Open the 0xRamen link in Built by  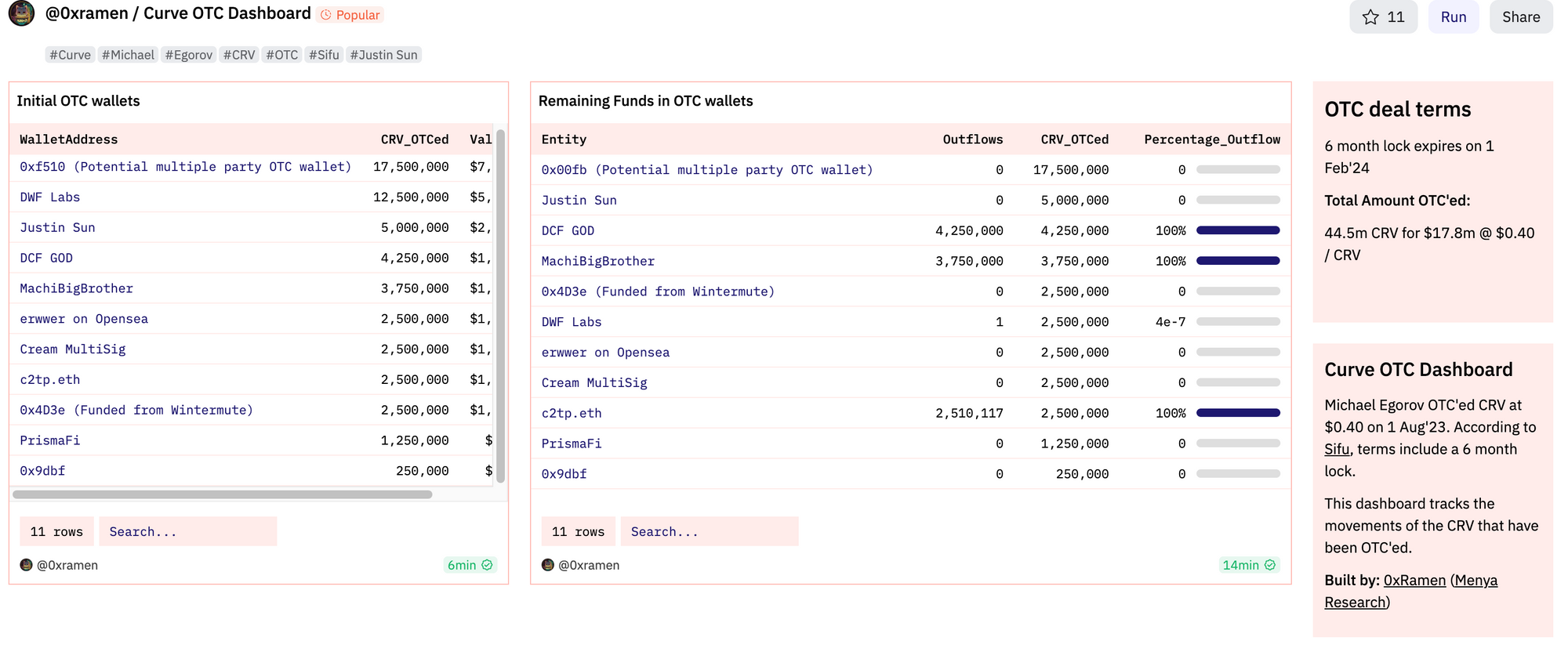1414,581
